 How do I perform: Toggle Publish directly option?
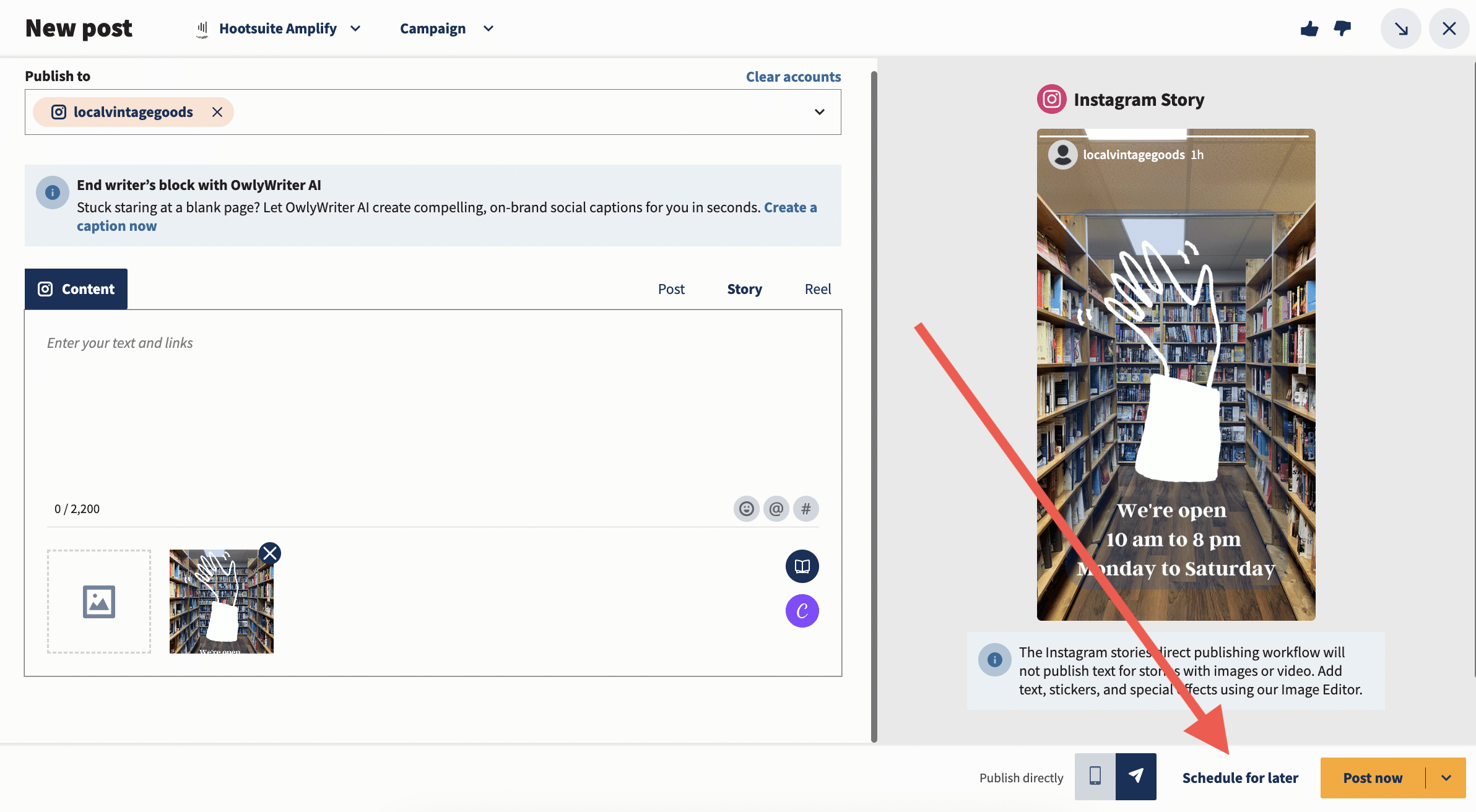pyautogui.click(x=1113, y=777)
